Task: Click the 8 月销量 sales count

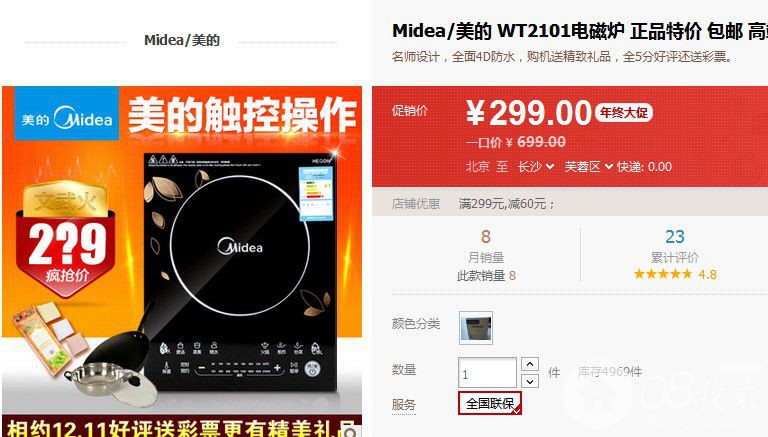Action: point(485,246)
